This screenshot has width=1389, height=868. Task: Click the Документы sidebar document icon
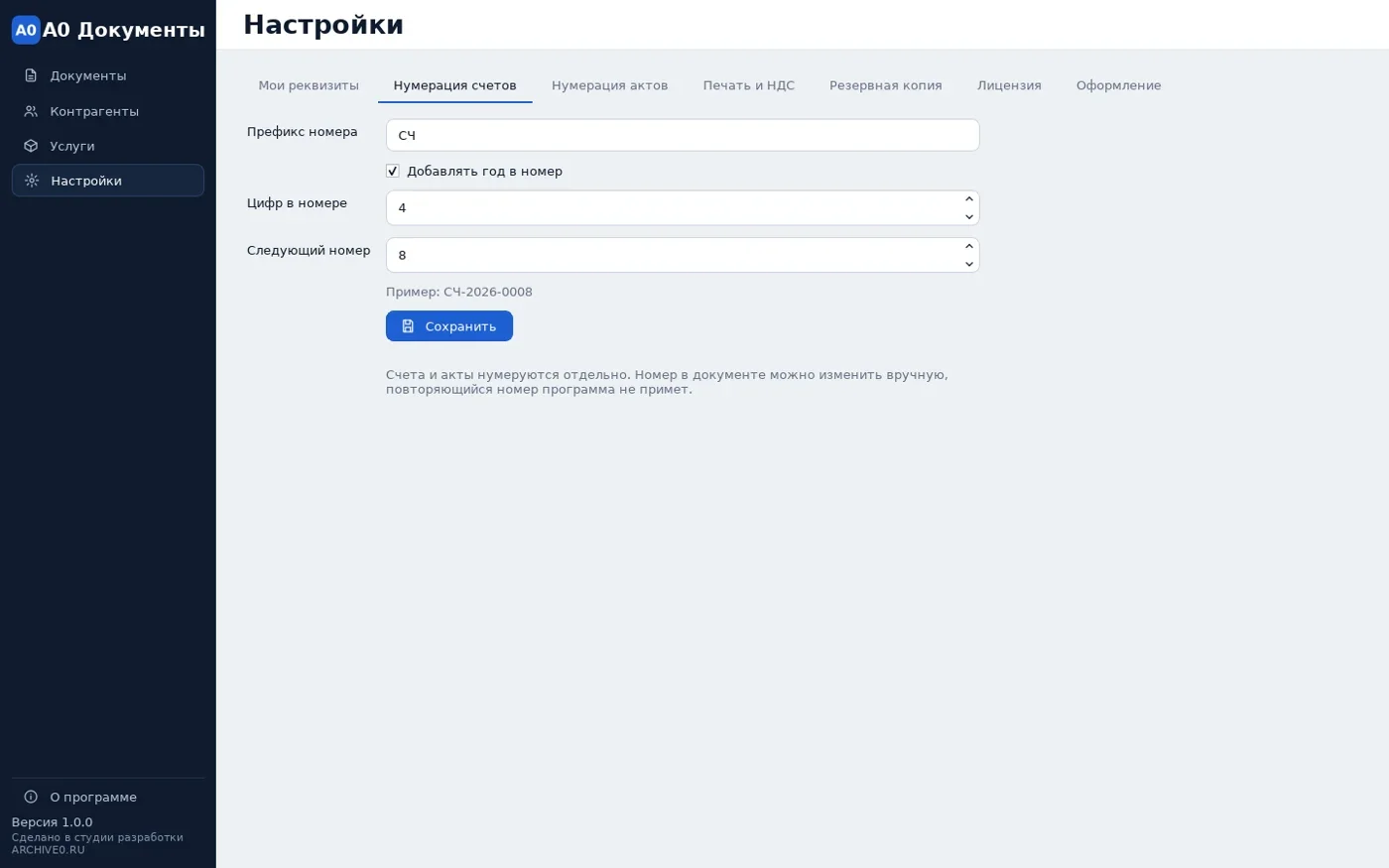(x=31, y=75)
